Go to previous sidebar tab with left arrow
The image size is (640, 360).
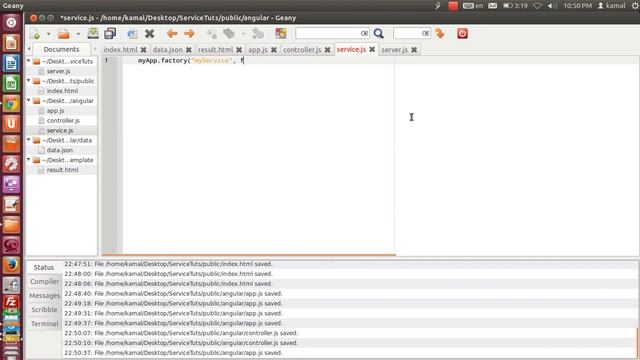(29, 49)
